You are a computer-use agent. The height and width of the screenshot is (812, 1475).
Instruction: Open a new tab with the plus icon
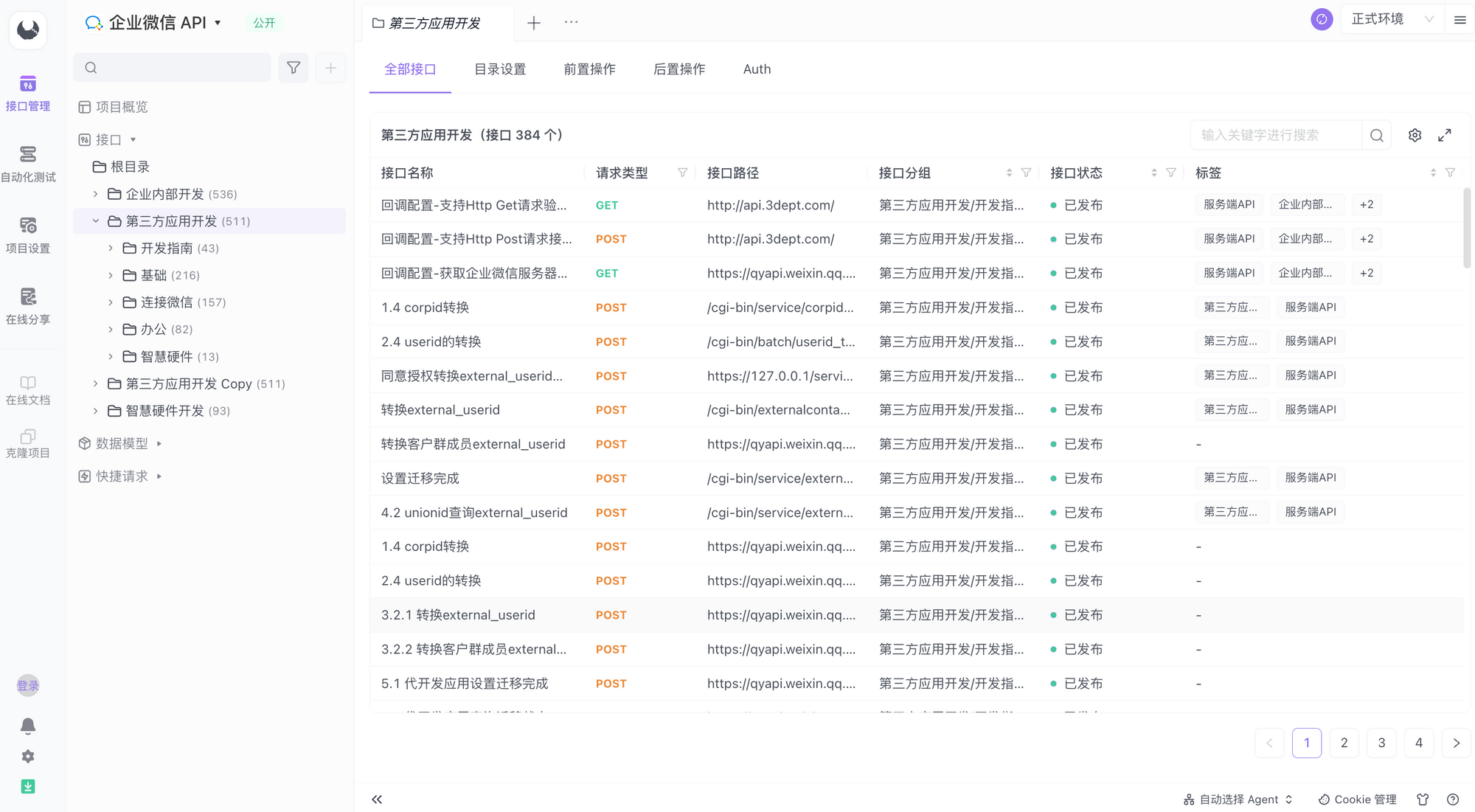tap(533, 23)
